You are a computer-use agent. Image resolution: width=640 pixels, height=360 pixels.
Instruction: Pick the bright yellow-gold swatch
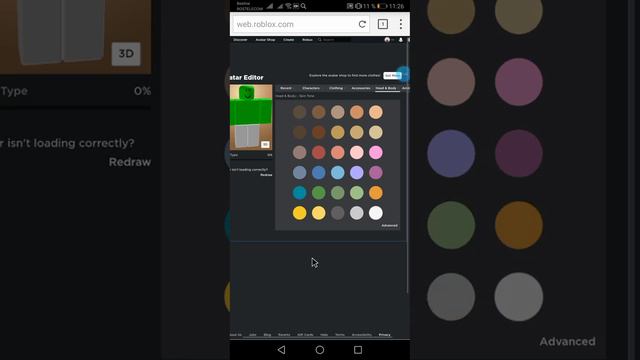tap(299, 213)
